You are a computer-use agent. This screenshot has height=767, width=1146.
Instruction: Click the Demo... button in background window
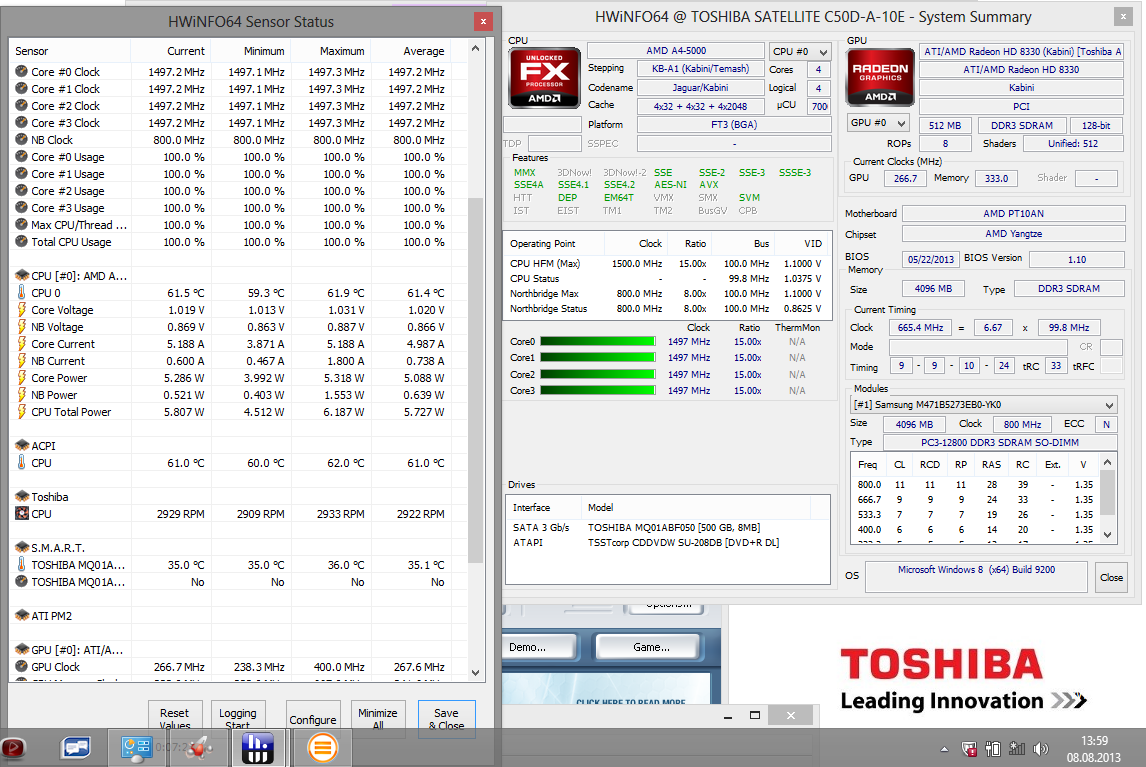click(540, 647)
